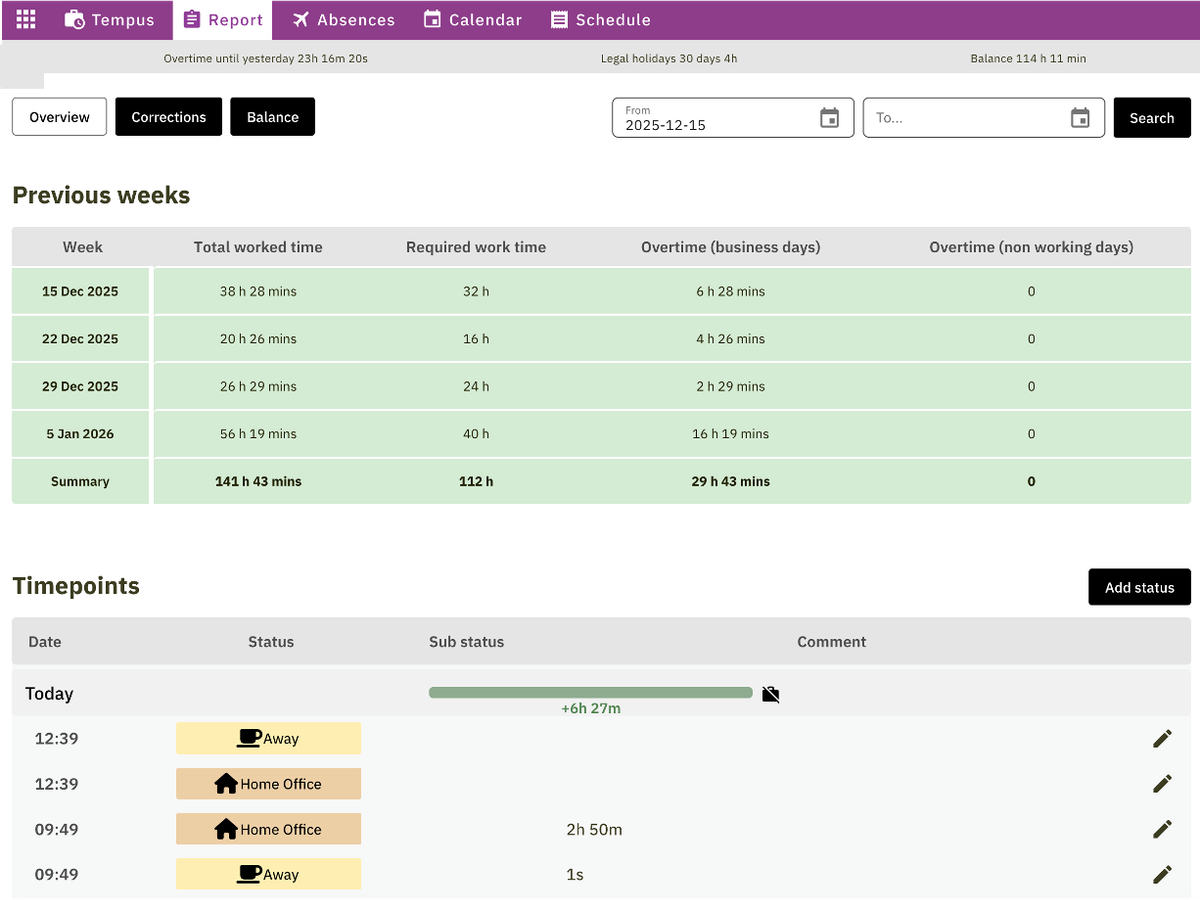This screenshot has height=900, width=1200.
Task: Run the date range Search
Action: pos(1152,118)
